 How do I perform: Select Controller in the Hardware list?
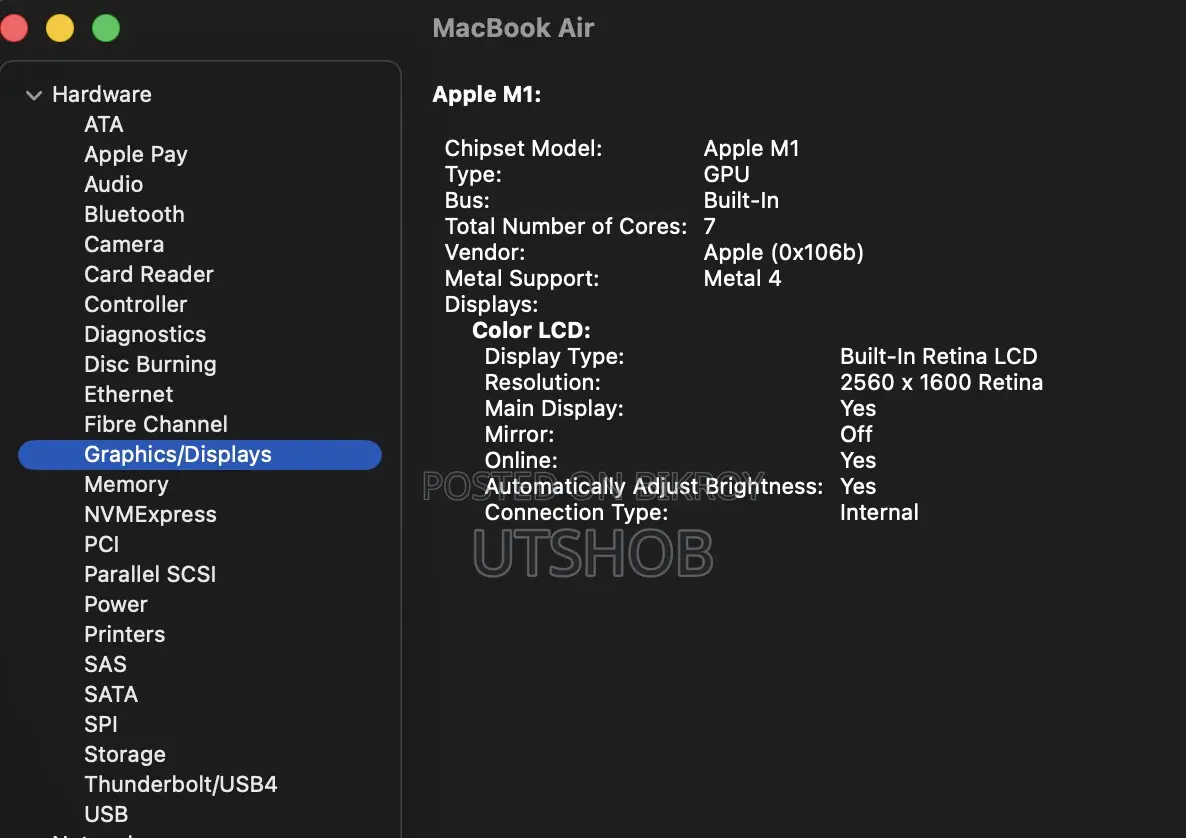click(135, 304)
